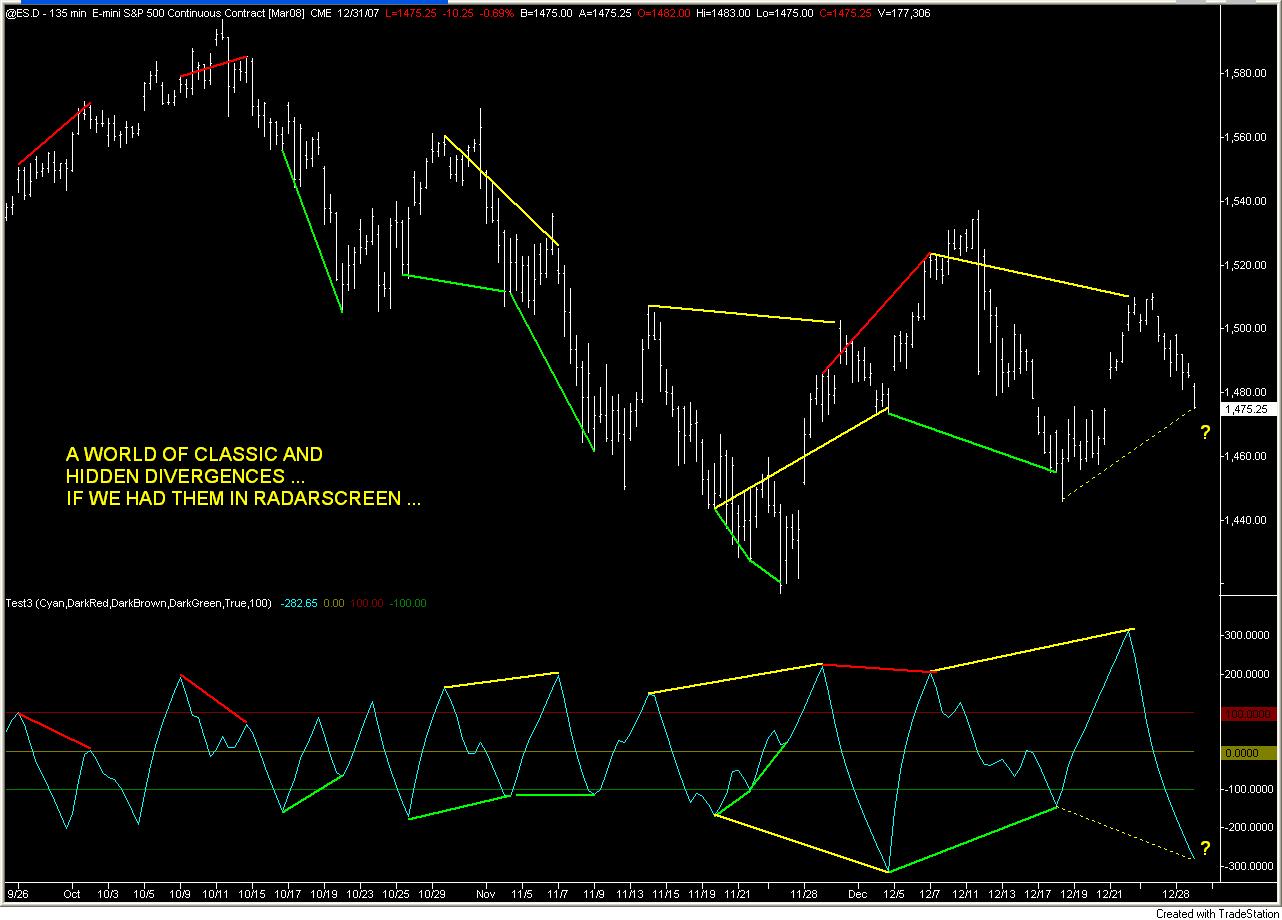Click the E-mini S&P 500 contract title
Image resolution: width=1282 pixels, height=920 pixels.
pyautogui.click(x=180, y=14)
